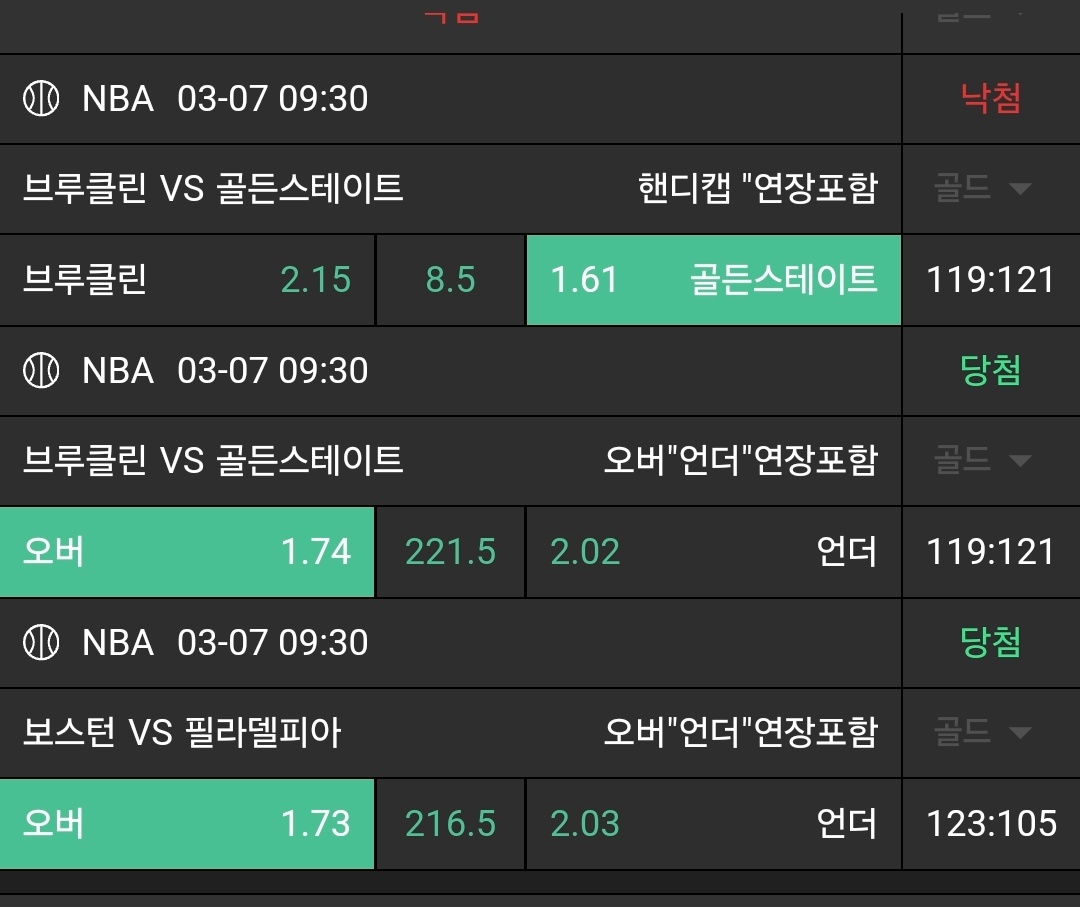Click the 8.5 handicap line value

[x=450, y=280]
